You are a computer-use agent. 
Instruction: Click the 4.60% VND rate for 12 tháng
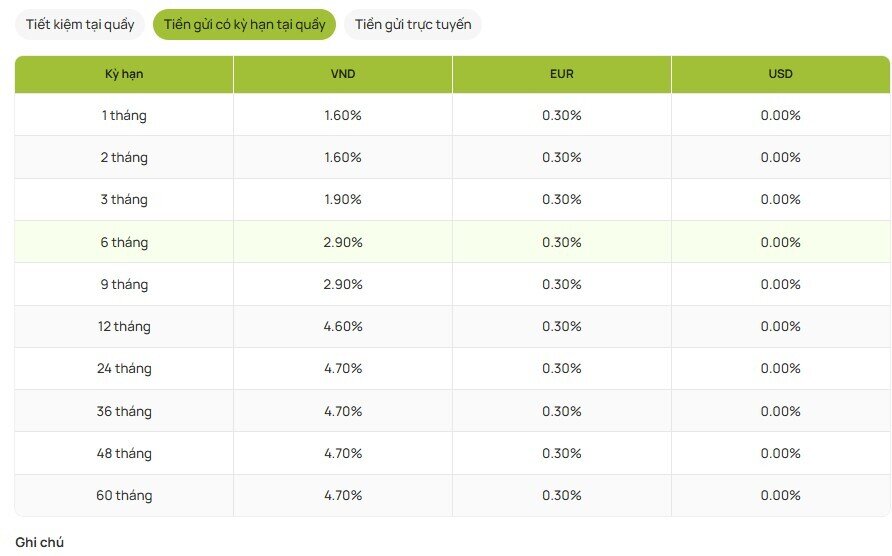(343, 327)
